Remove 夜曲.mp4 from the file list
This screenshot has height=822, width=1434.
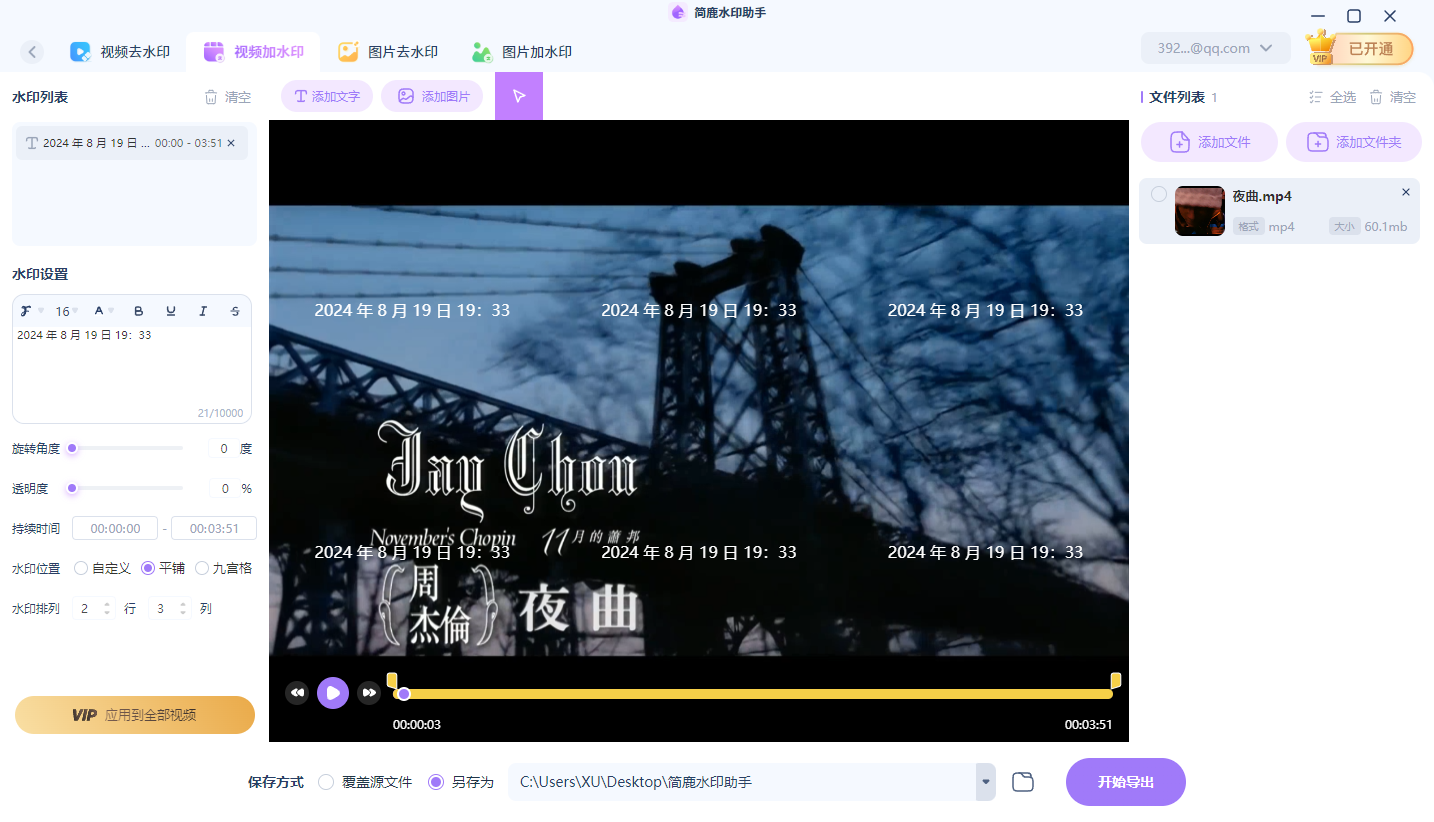pos(1406,192)
